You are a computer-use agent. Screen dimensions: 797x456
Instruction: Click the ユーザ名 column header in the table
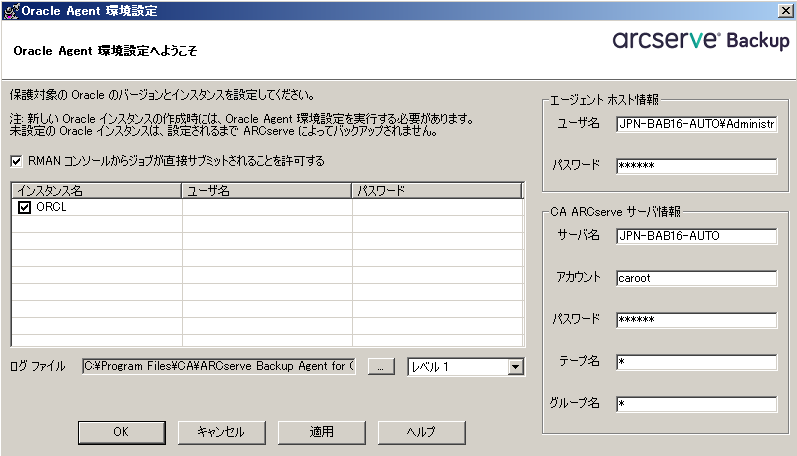click(266, 191)
